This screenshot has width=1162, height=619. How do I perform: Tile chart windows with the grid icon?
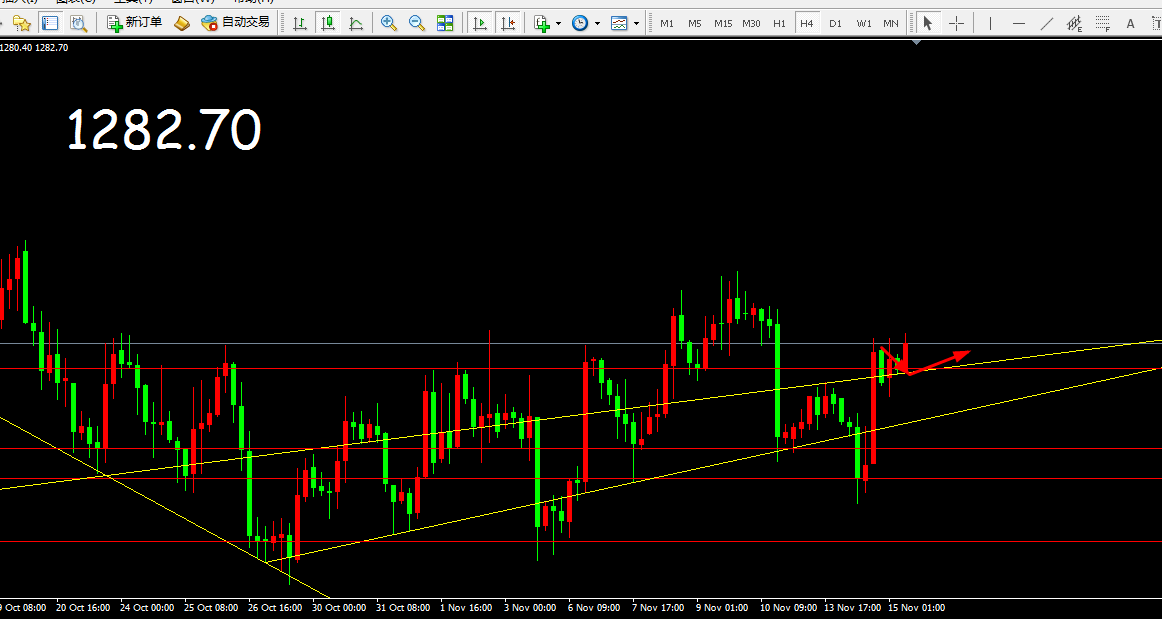pos(445,23)
